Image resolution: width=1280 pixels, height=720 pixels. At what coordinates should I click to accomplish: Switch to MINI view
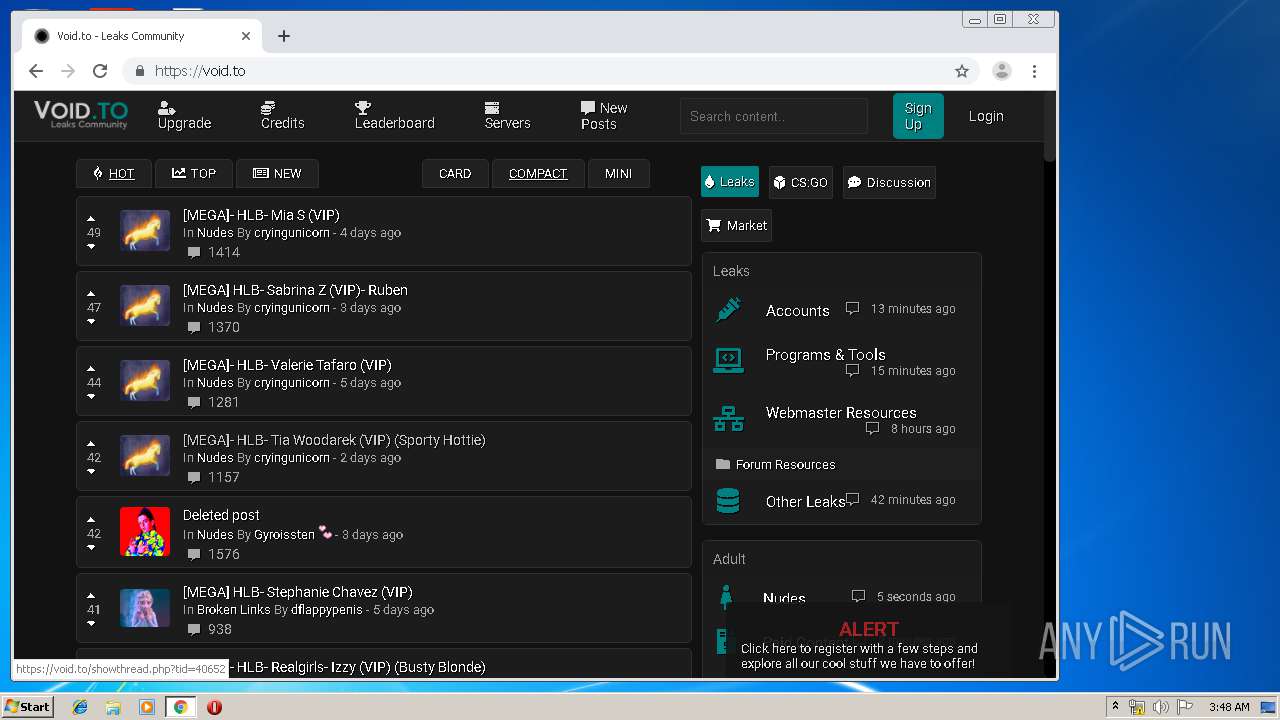(x=618, y=173)
